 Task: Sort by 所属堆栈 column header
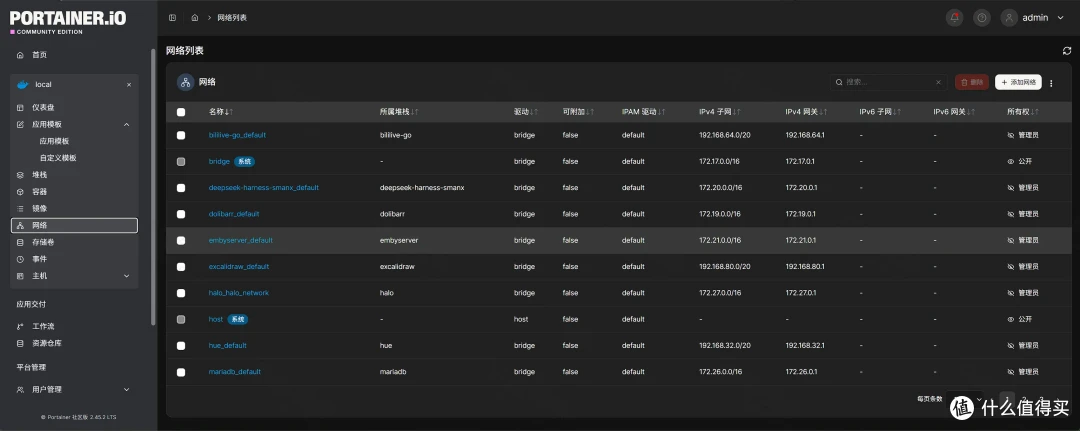coord(399,112)
